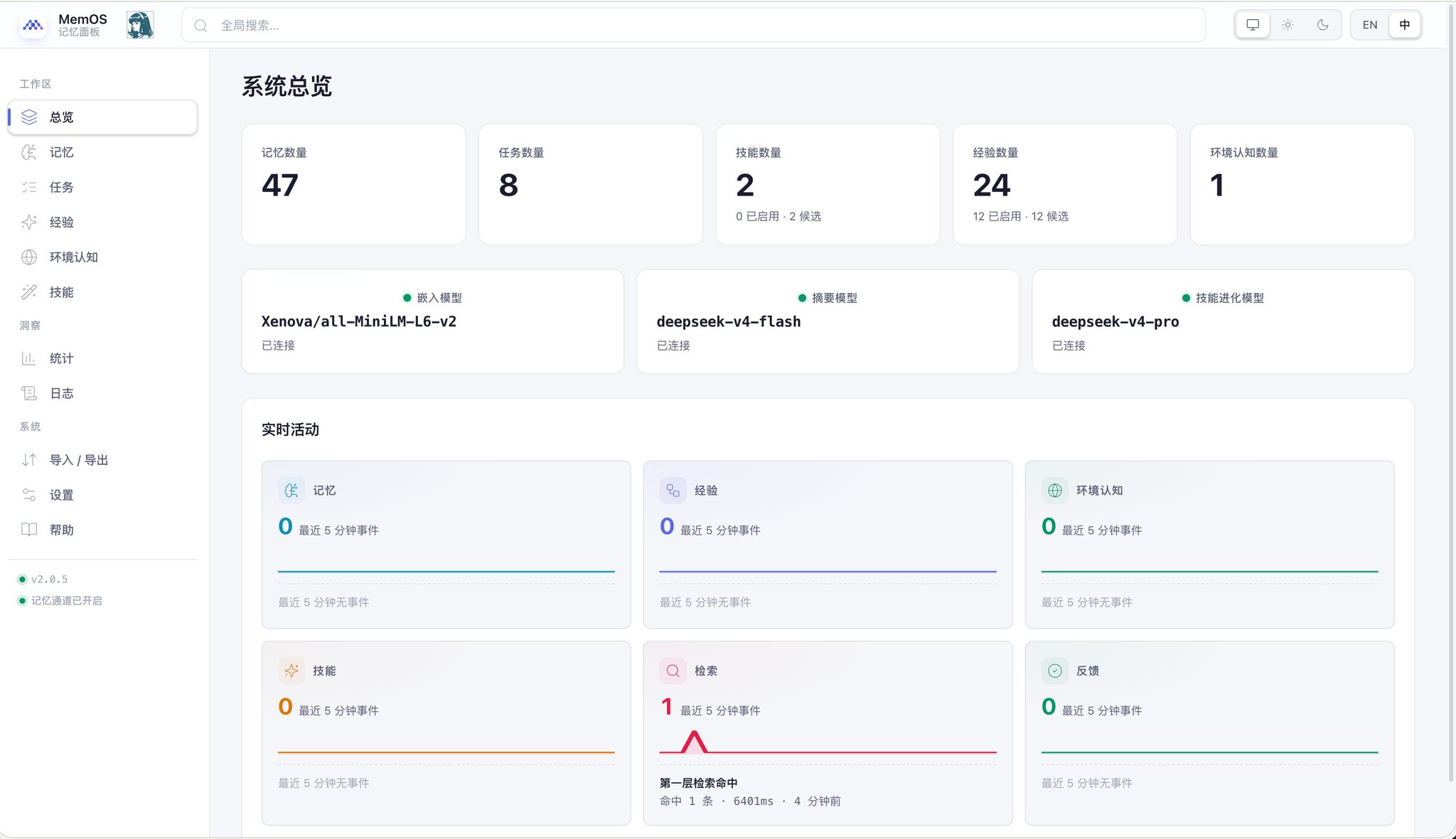Click the 统计 bar chart icon in the sidebar
This screenshot has height=839, width=1456.
(x=29, y=358)
